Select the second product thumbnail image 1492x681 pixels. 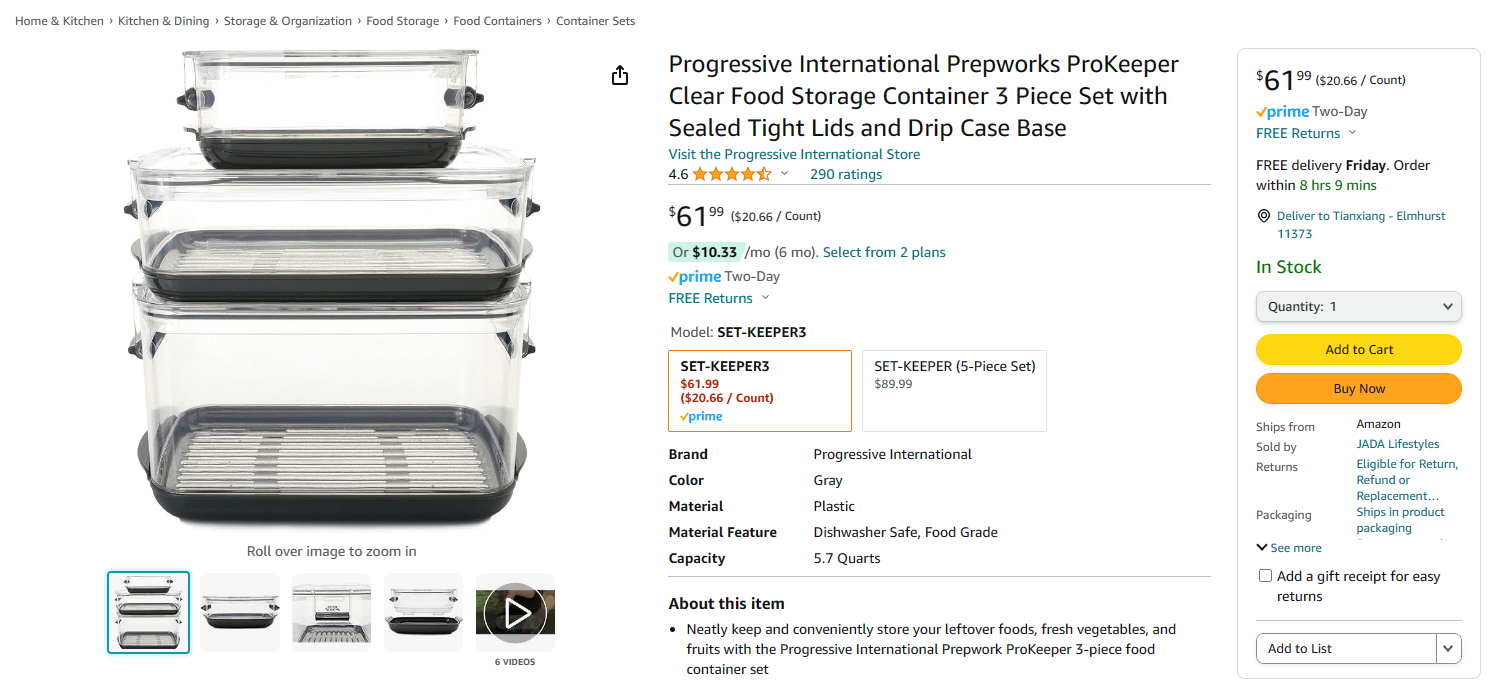coord(240,612)
